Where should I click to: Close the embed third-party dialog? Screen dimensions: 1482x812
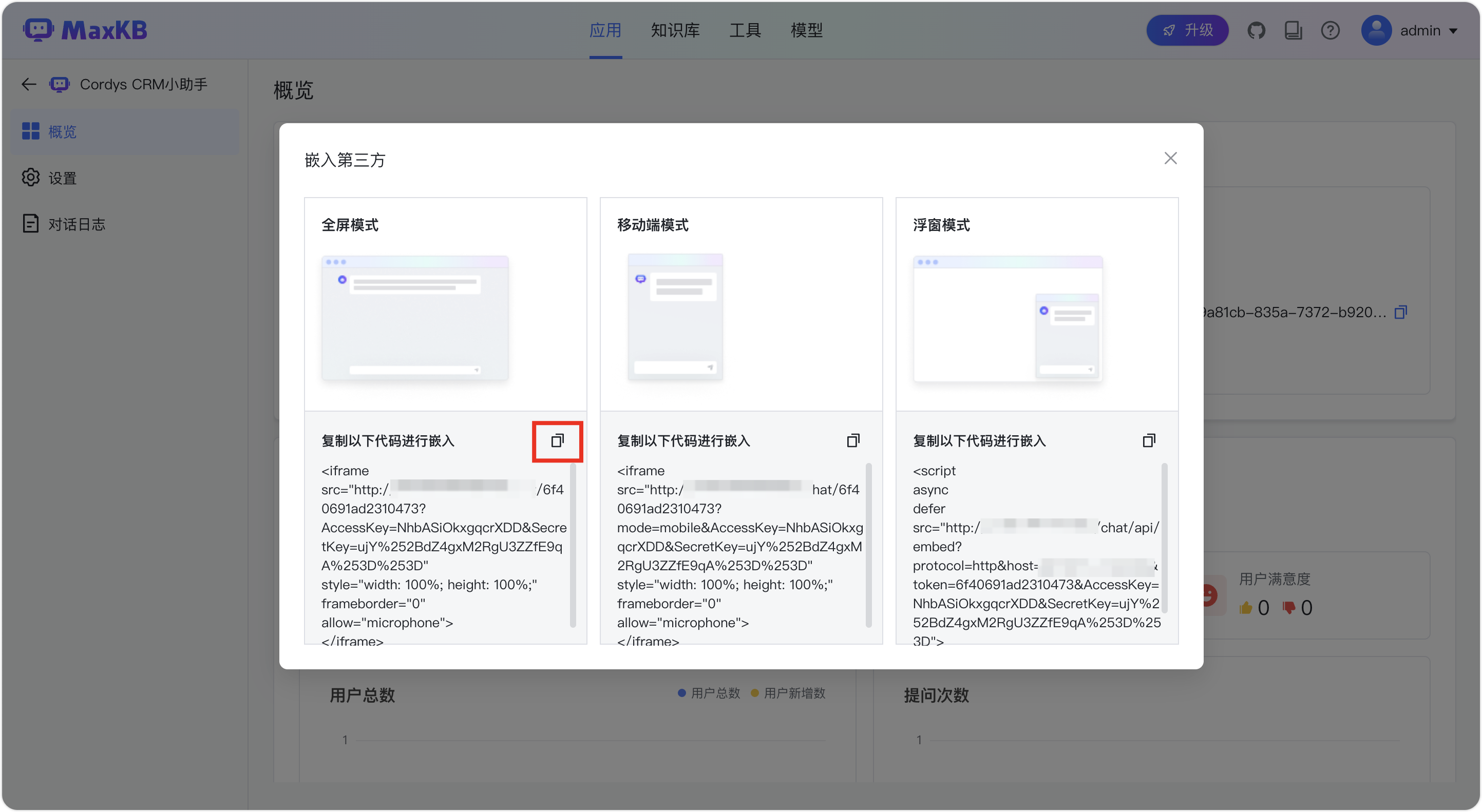click(1170, 158)
